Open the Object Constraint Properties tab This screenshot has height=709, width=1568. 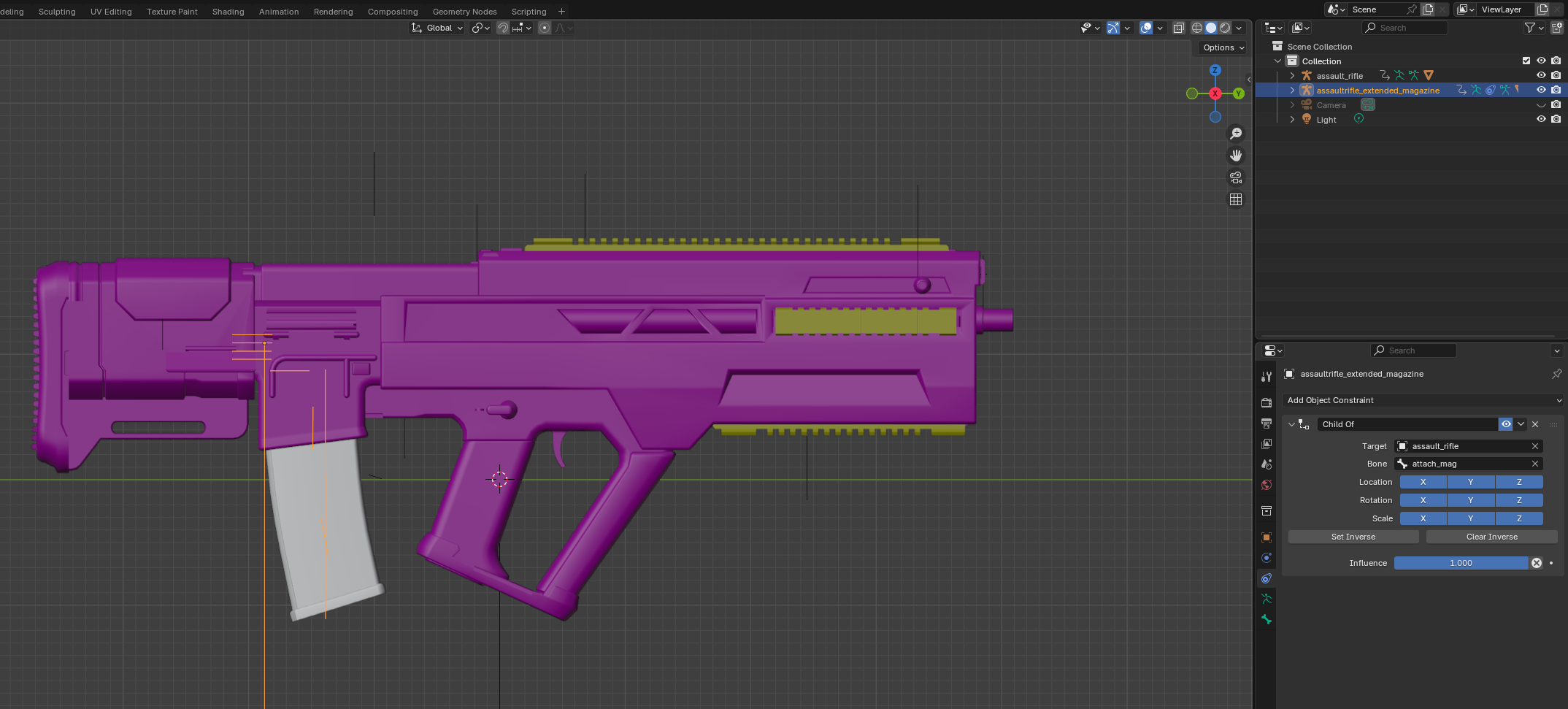1267,578
